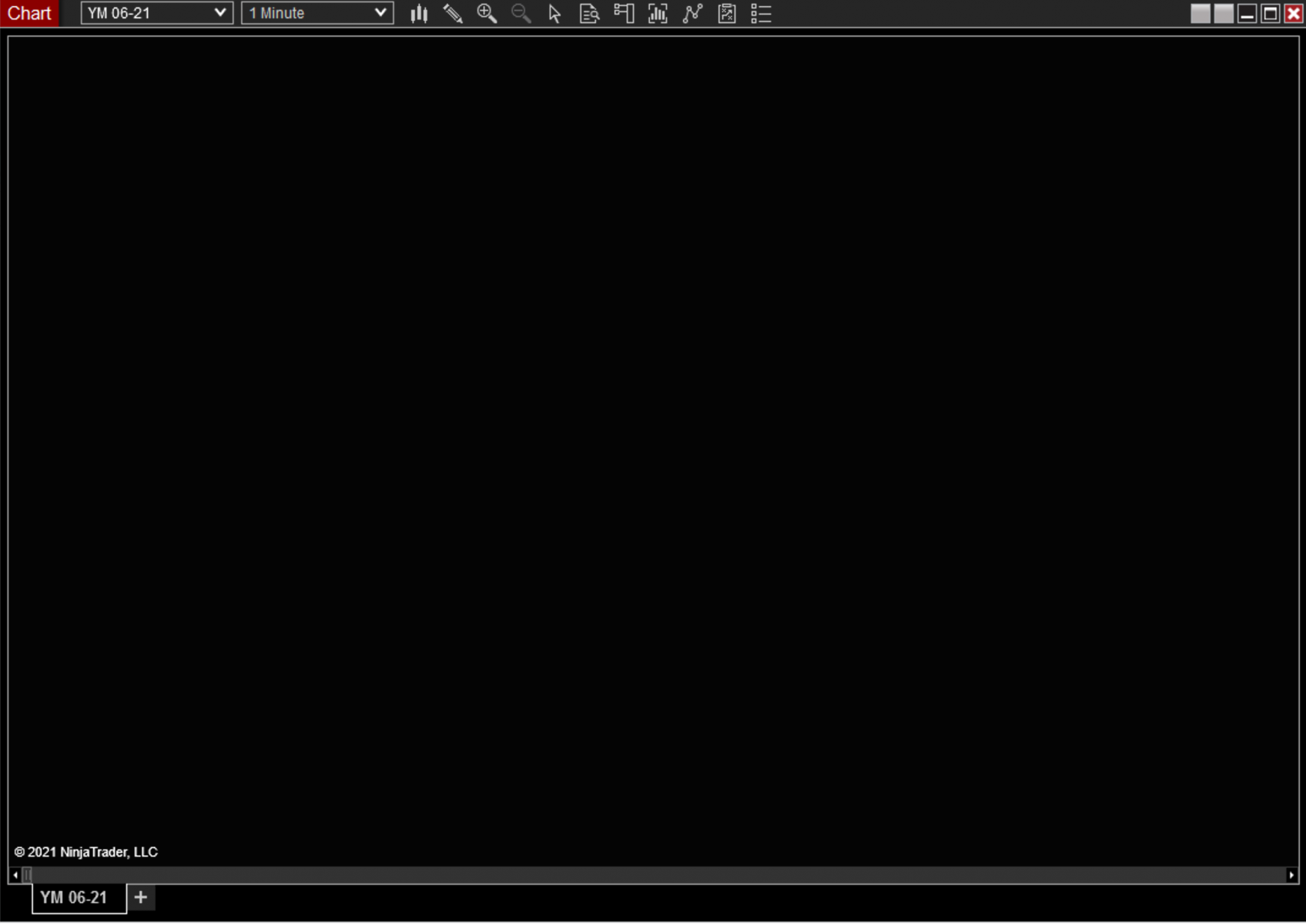Switch cursor mode back from drawing mode
Viewport: 1306px width, 924px height.
pos(554,13)
